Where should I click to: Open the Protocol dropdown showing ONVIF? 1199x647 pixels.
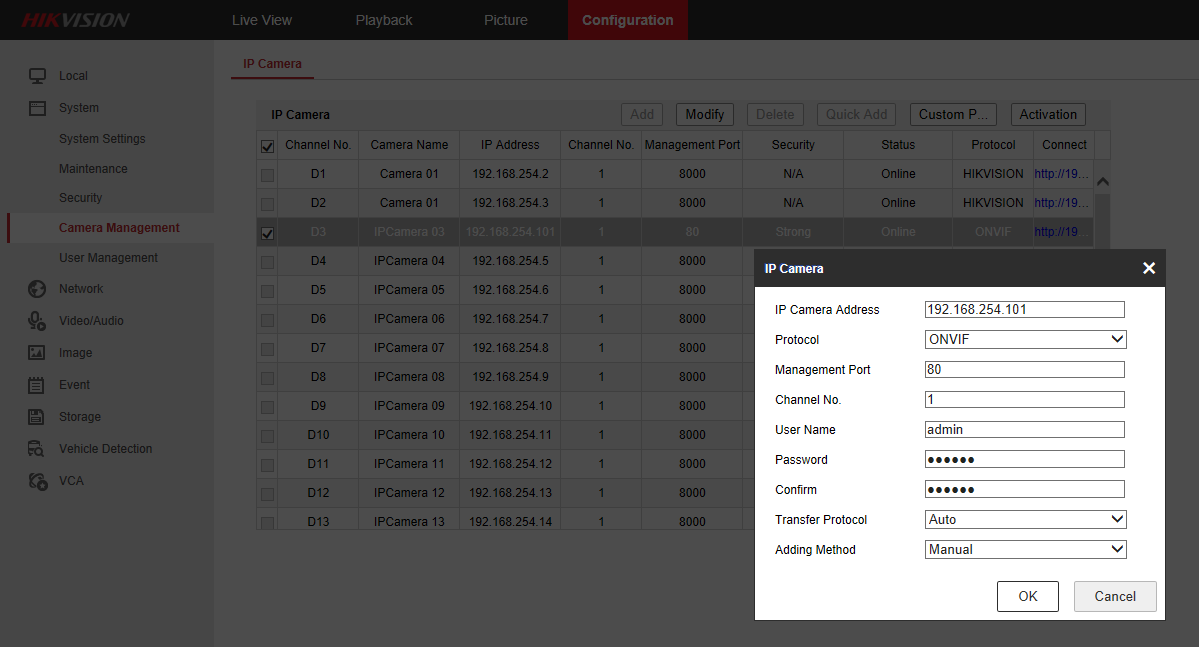click(x=1025, y=340)
